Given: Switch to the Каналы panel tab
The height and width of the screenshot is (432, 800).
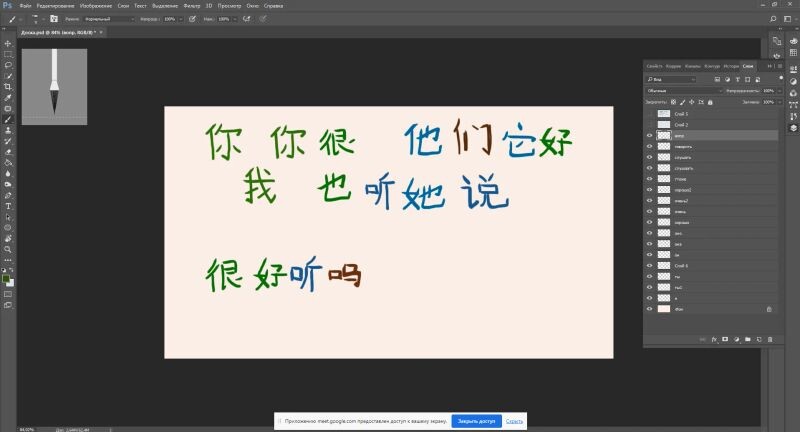Looking at the screenshot, I should click(x=692, y=66).
